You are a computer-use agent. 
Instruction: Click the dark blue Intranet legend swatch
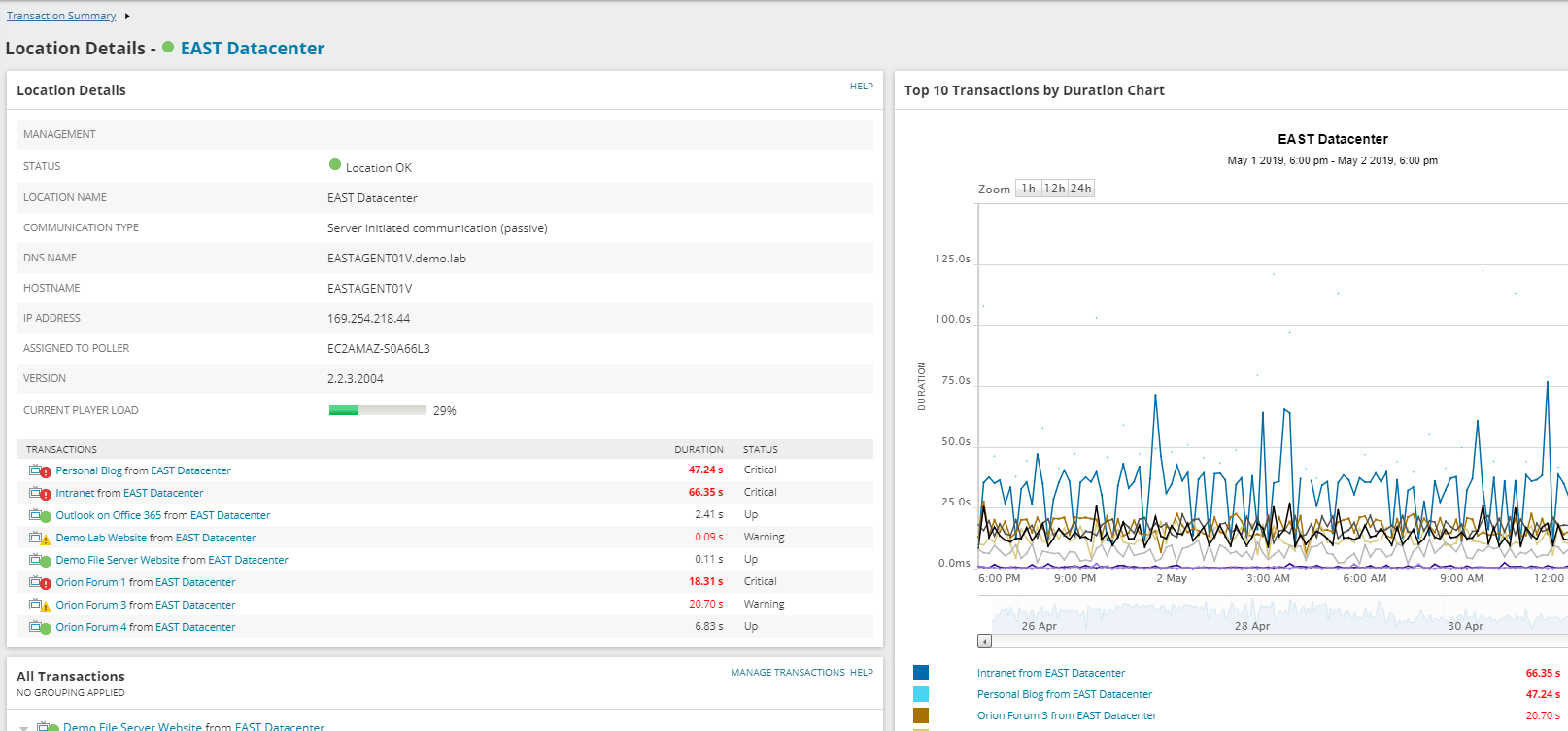(921, 673)
